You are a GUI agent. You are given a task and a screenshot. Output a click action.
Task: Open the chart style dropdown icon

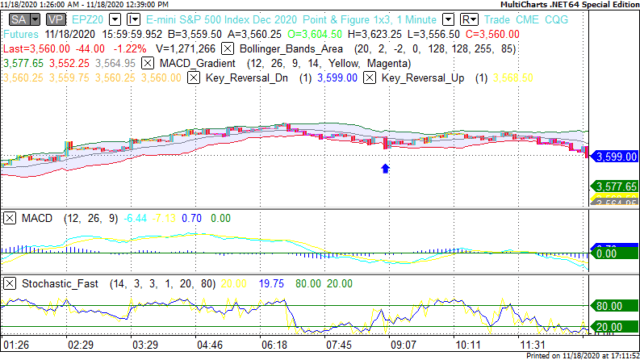tap(133, 20)
